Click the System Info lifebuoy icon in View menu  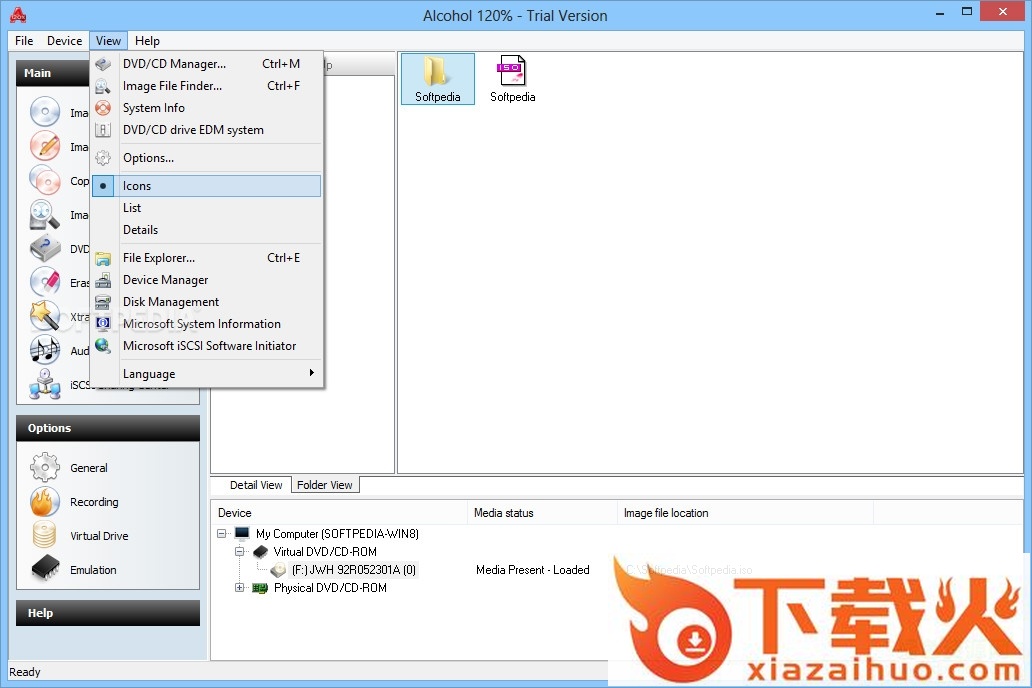[103, 108]
